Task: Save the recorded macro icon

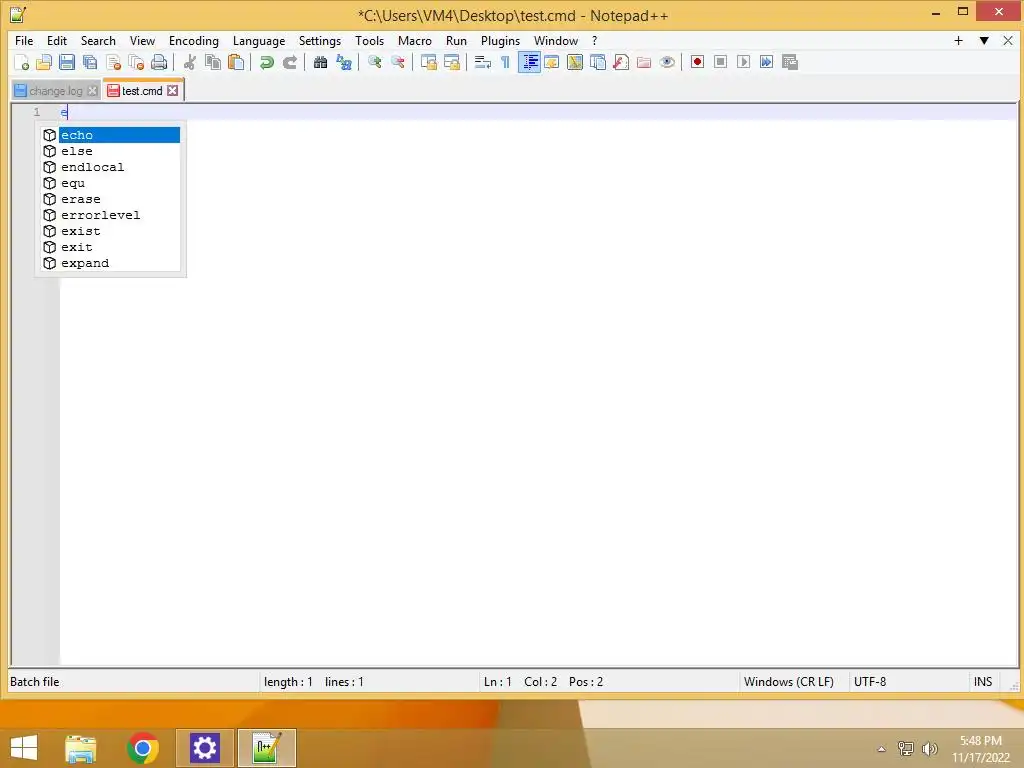Action: click(790, 62)
